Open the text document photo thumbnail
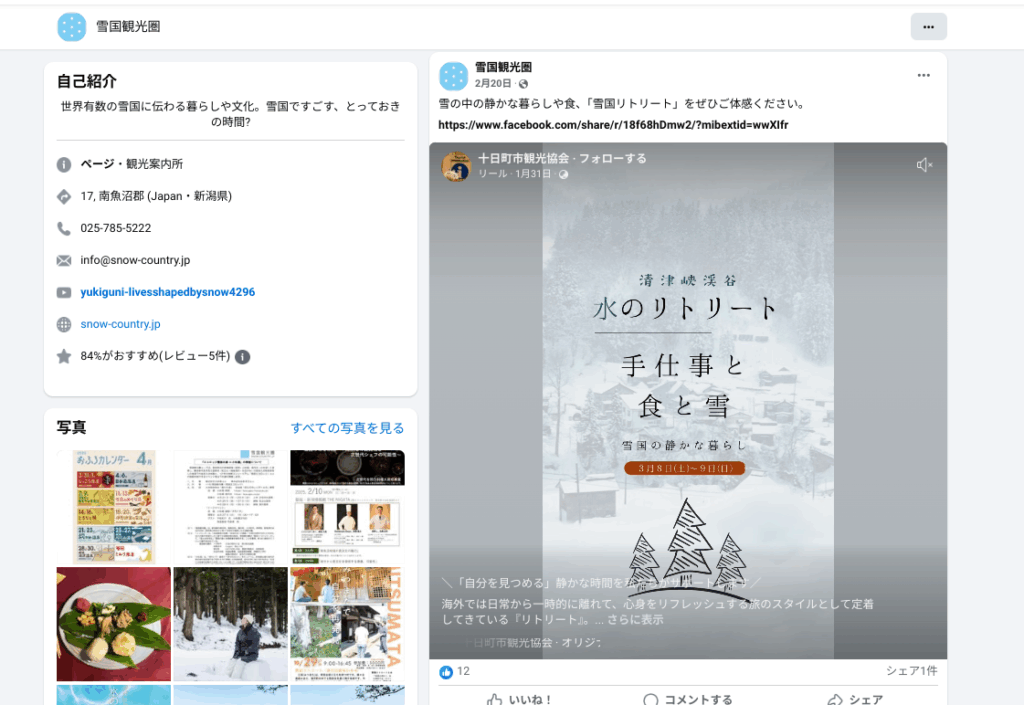The image size is (1024, 705). click(231, 507)
